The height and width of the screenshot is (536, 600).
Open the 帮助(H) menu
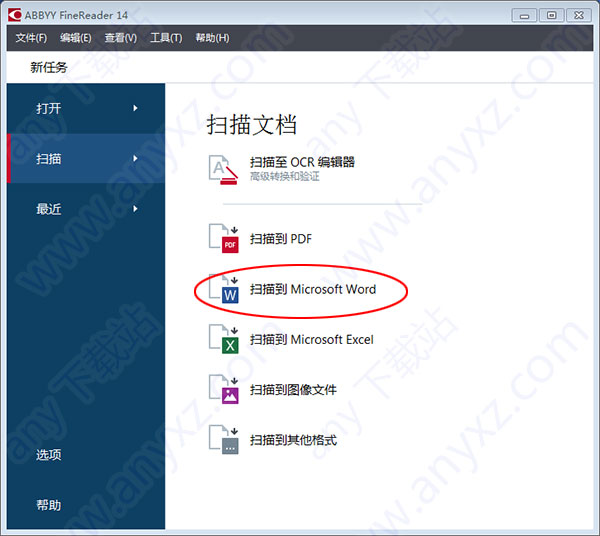pos(212,38)
